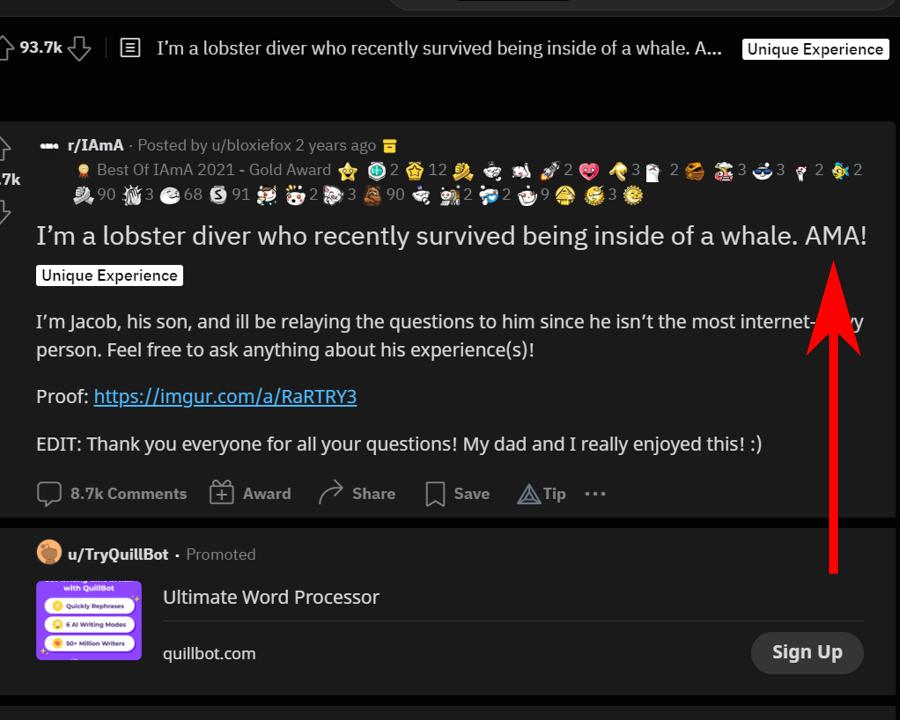Click the cake day icon next to post time
900x720 pixels.
pos(388,145)
